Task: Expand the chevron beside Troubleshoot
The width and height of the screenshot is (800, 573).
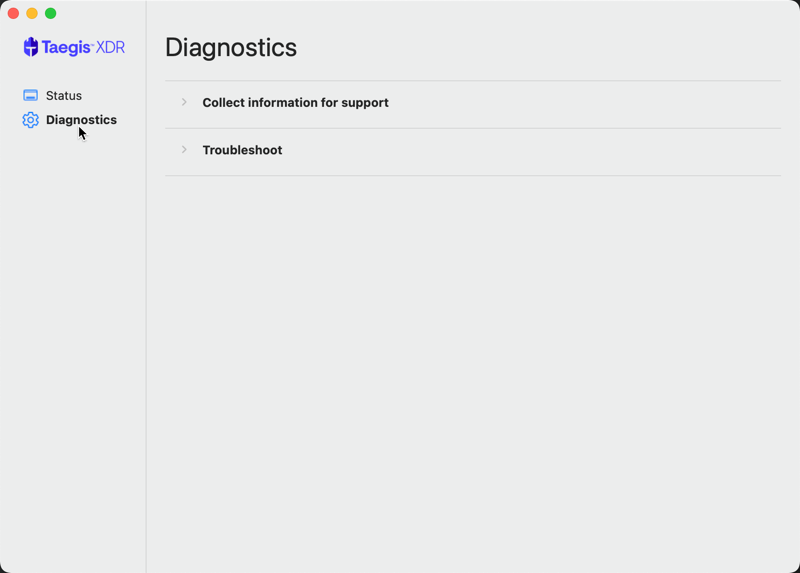Action: coord(184,150)
